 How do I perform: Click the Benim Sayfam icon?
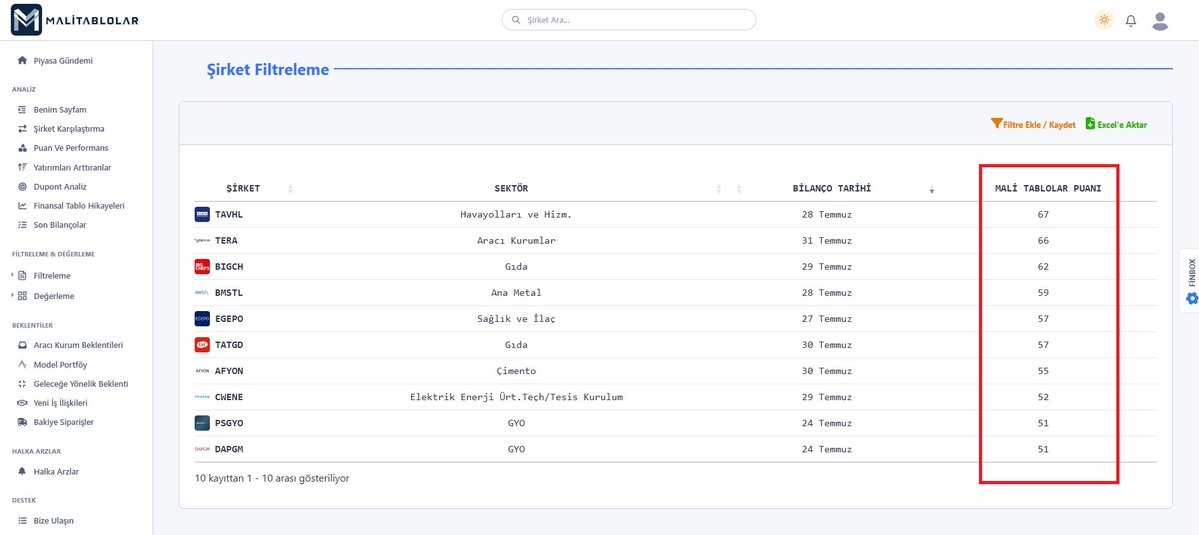22,110
